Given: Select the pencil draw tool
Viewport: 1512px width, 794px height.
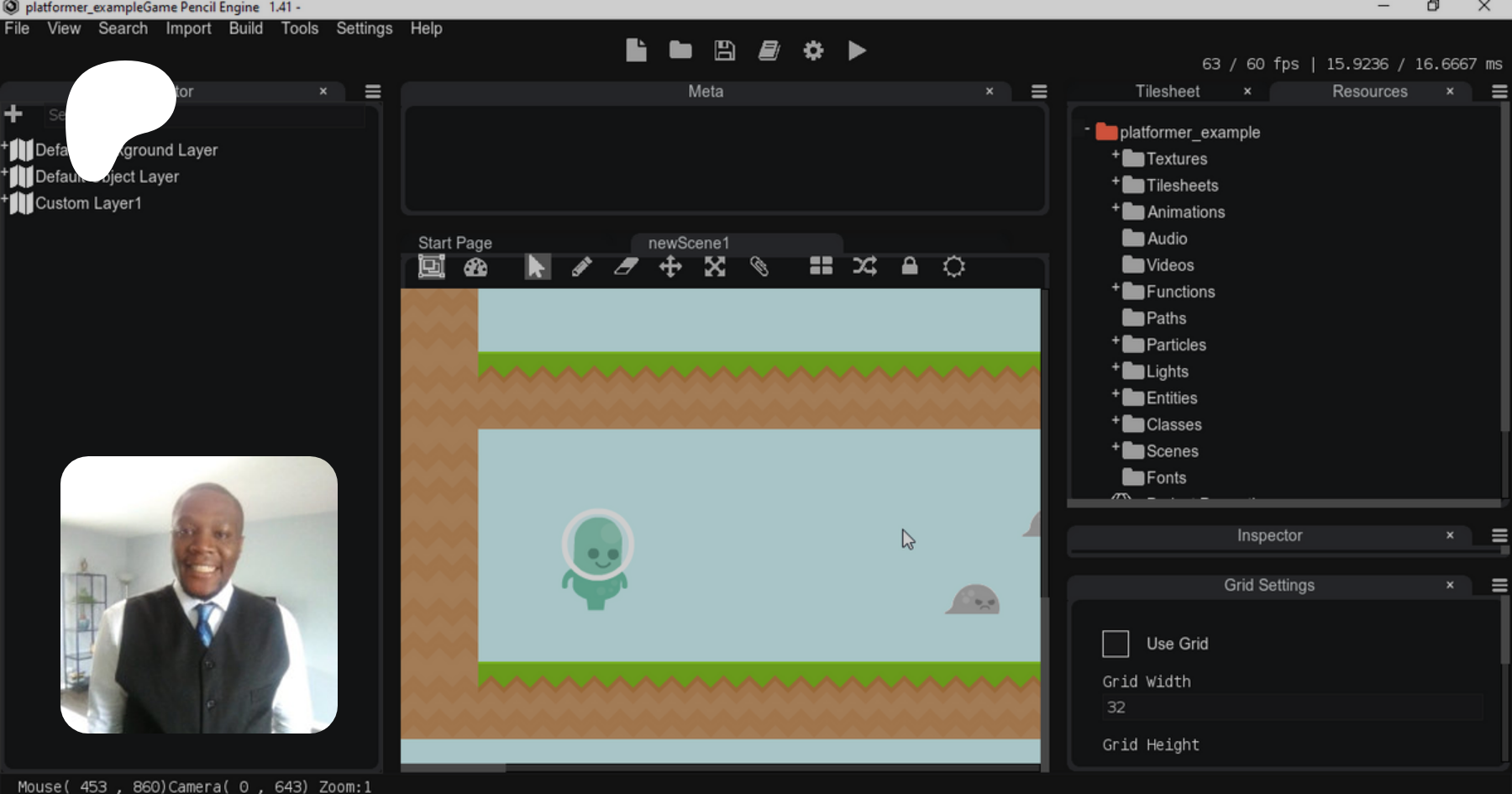Looking at the screenshot, I should click(581, 267).
